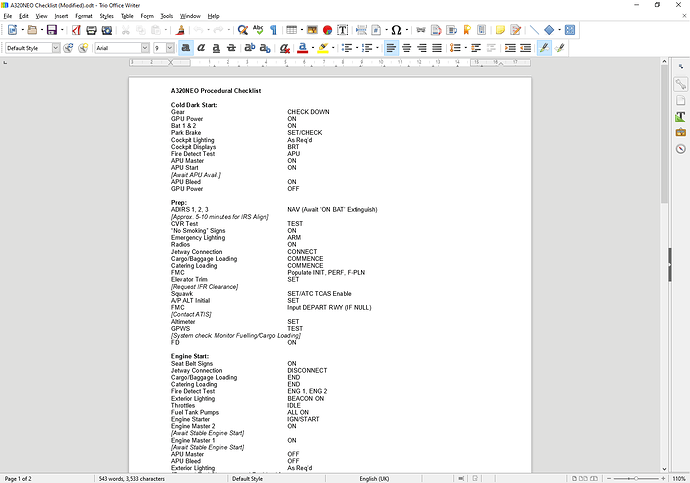Insert a footnote icon

[x=436, y=30]
